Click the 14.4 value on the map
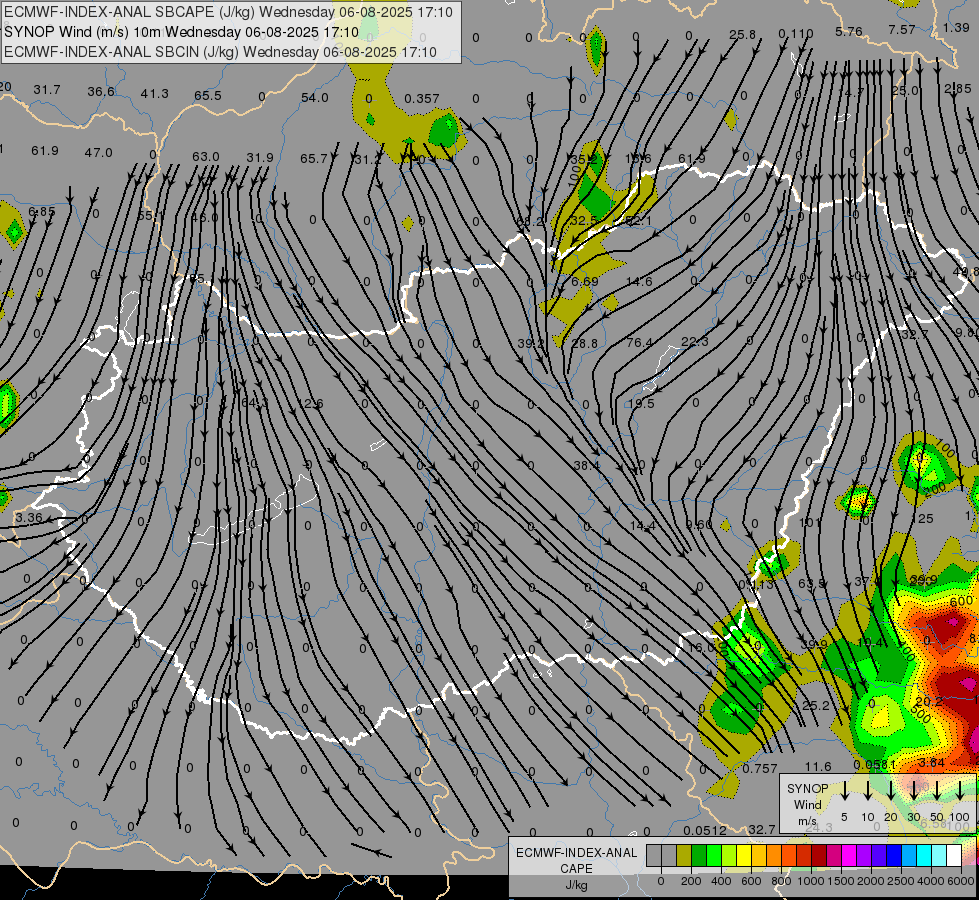 (642, 526)
